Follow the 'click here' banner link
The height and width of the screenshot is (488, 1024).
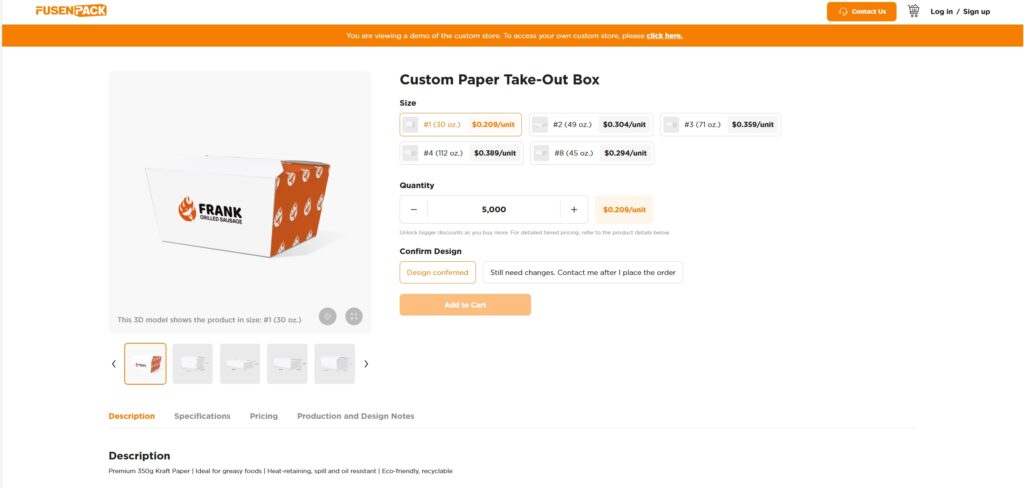(x=664, y=36)
